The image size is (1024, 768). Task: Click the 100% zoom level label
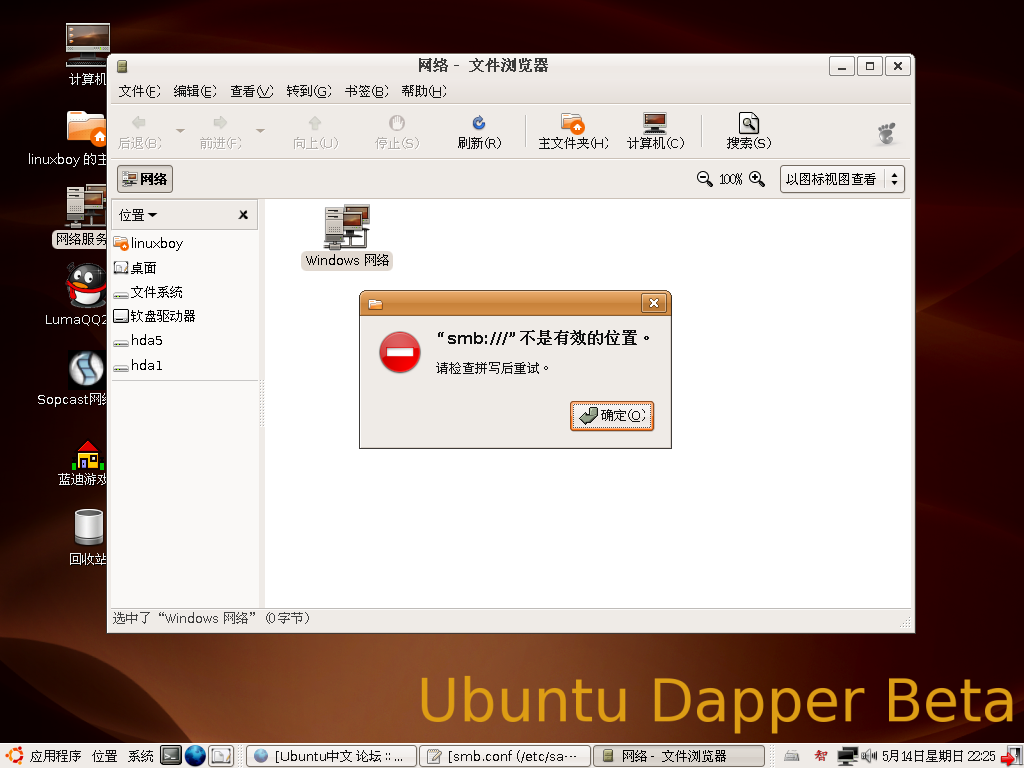(730, 179)
